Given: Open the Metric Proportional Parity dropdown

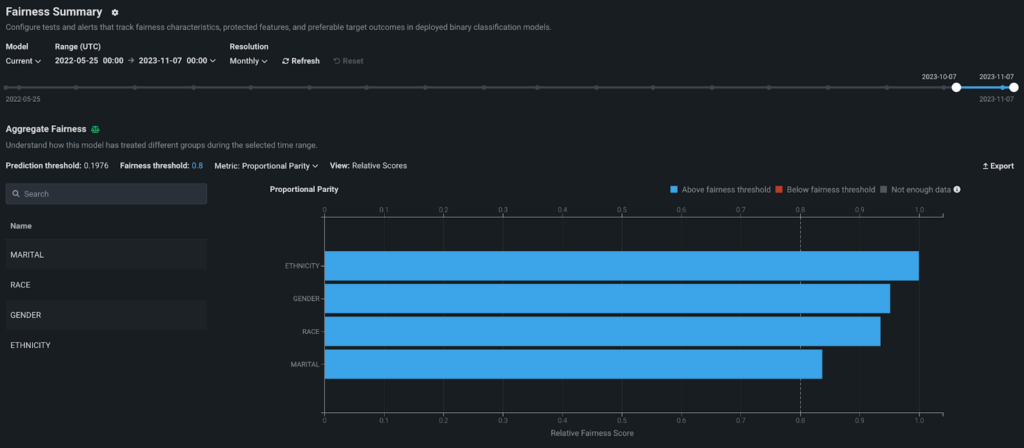Looking at the screenshot, I should point(266,165).
